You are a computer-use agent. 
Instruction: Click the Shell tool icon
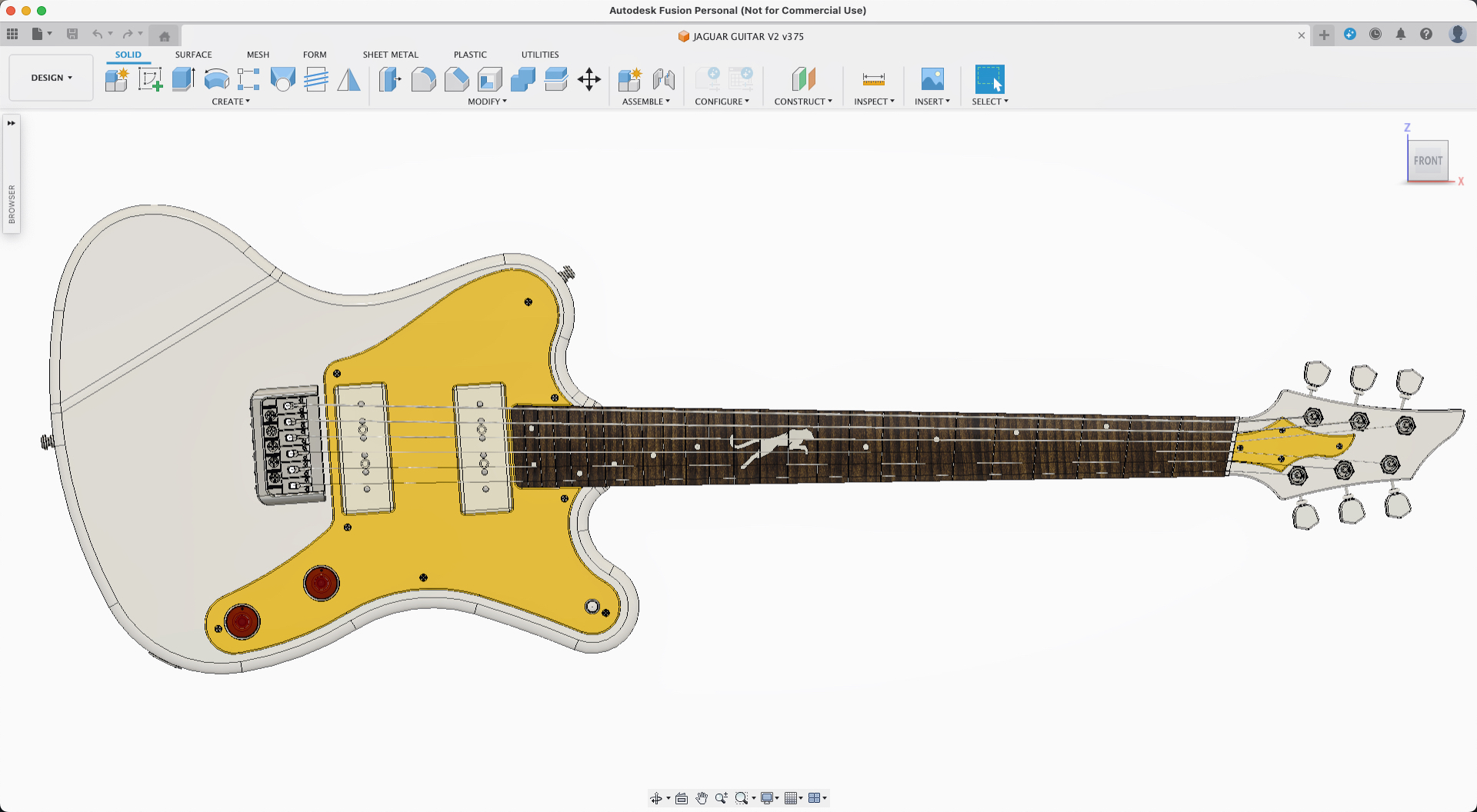(489, 79)
